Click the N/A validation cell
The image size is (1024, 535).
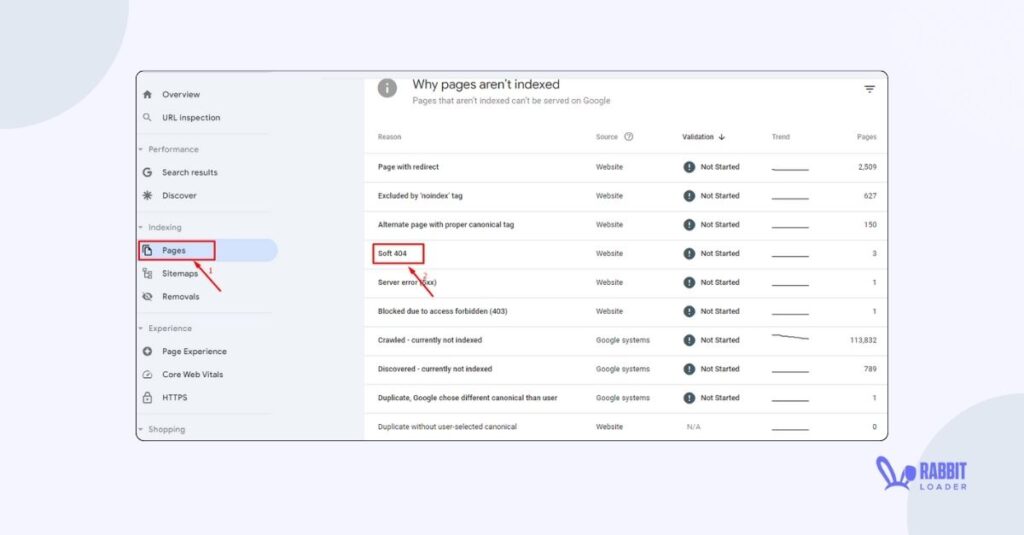coord(694,427)
